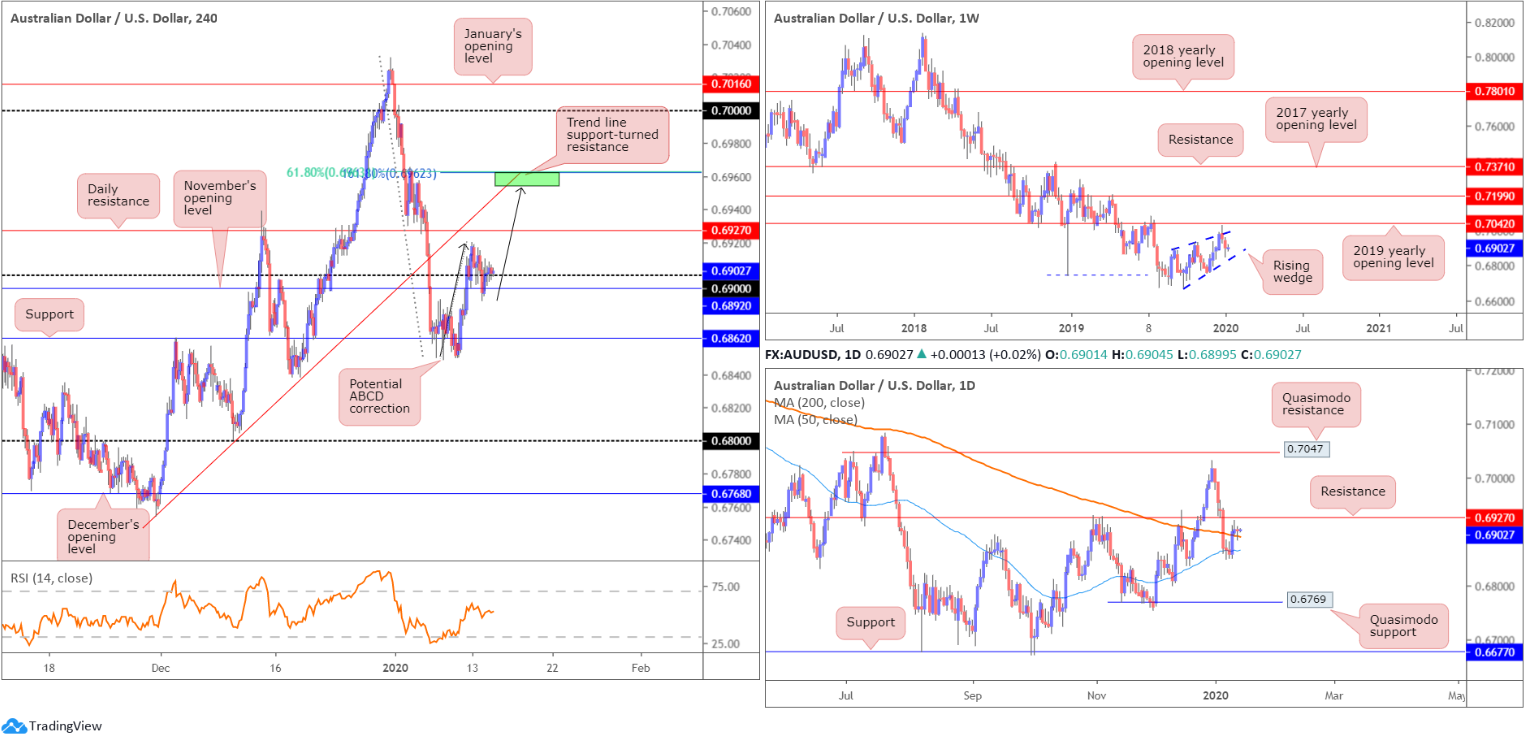Select the 0.66770 price label
This screenshot has height=739, width=1525.
tap(1495, 651)
